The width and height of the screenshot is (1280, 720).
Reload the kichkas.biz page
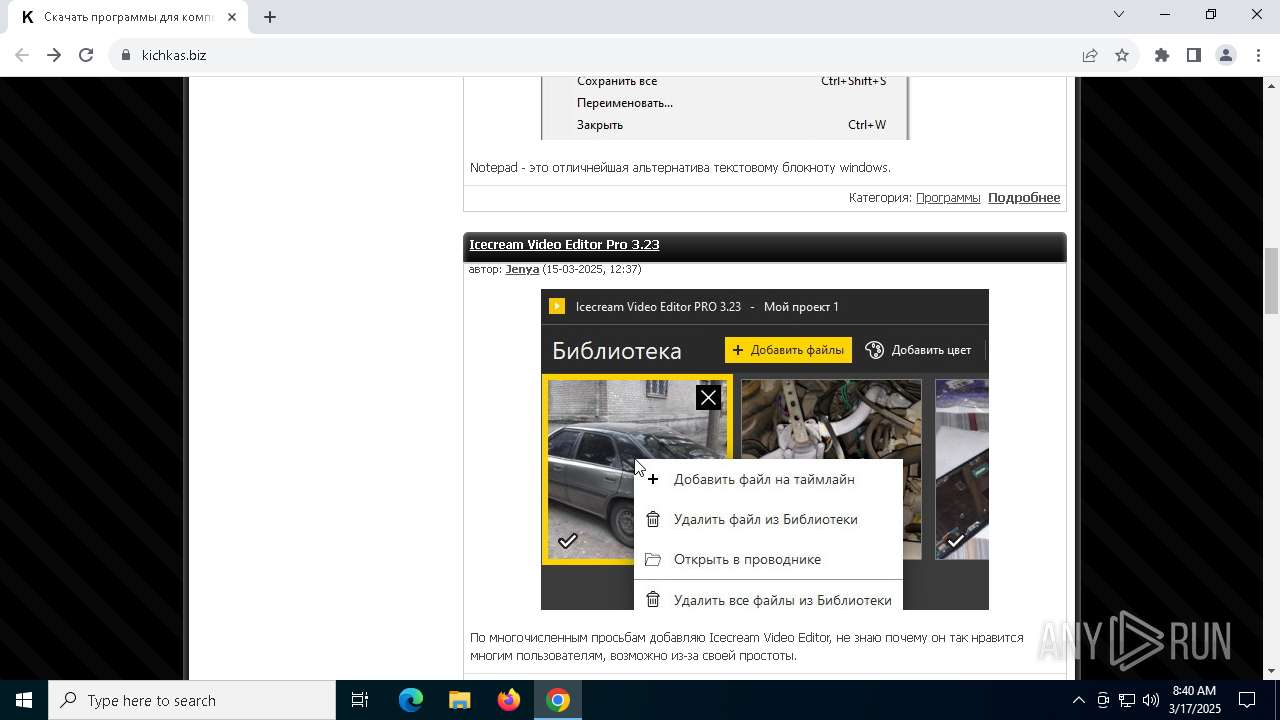(86, 55)
